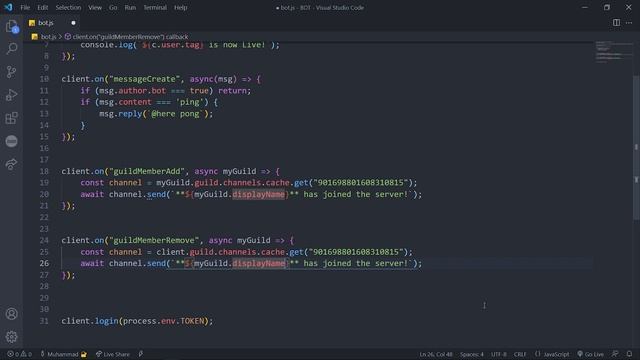Image resolution: width=640 pixels, height=360 pixels.
Task: Click the vertical editor scrollbar
Action: point(637,147)
